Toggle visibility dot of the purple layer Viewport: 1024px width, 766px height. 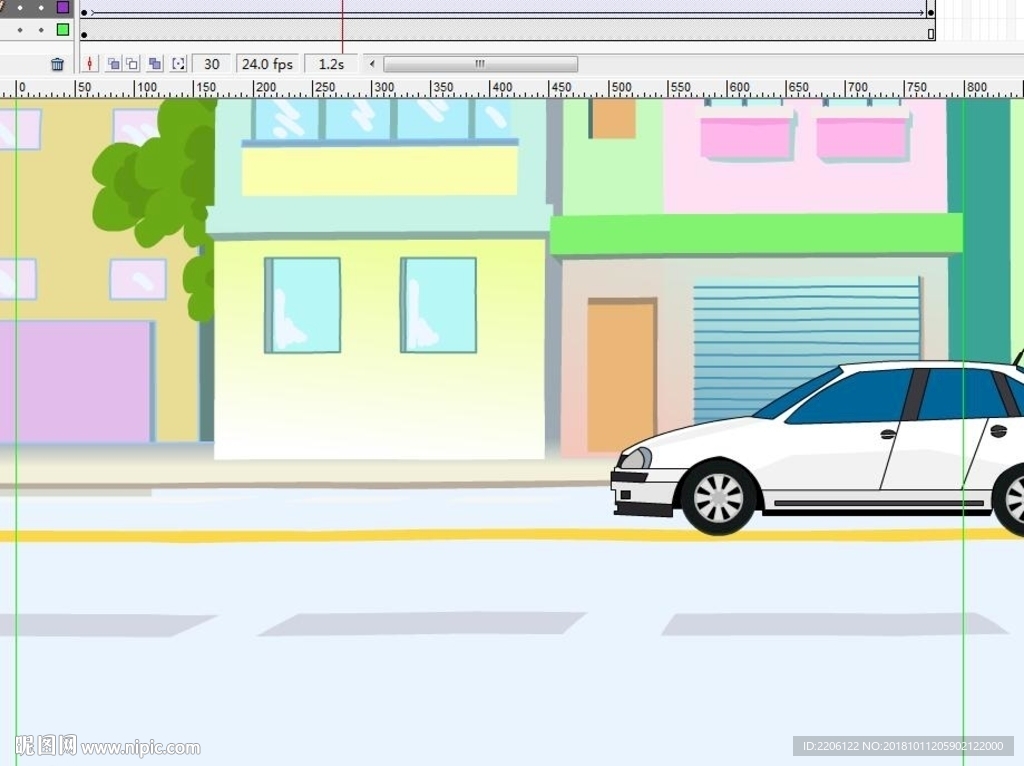pos(20,7)
